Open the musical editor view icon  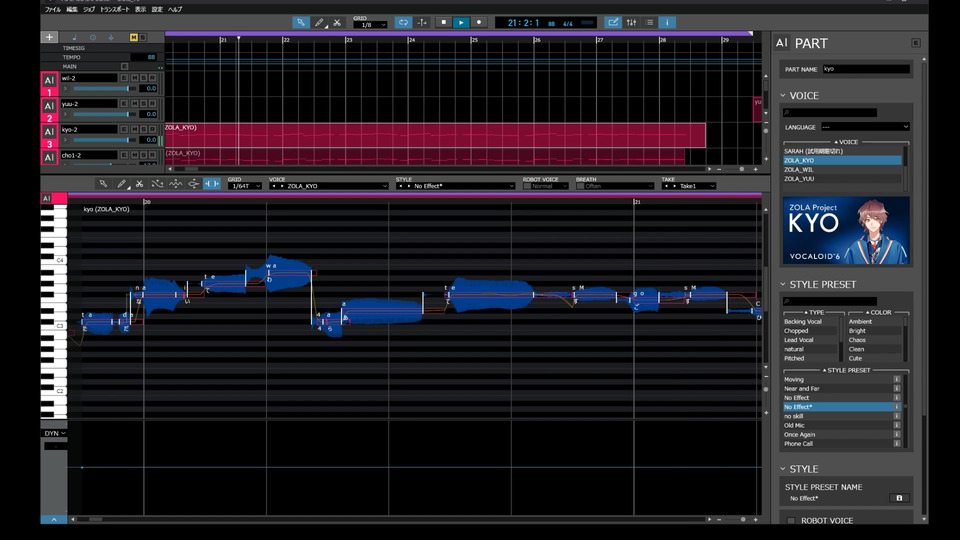click(612, 23)
